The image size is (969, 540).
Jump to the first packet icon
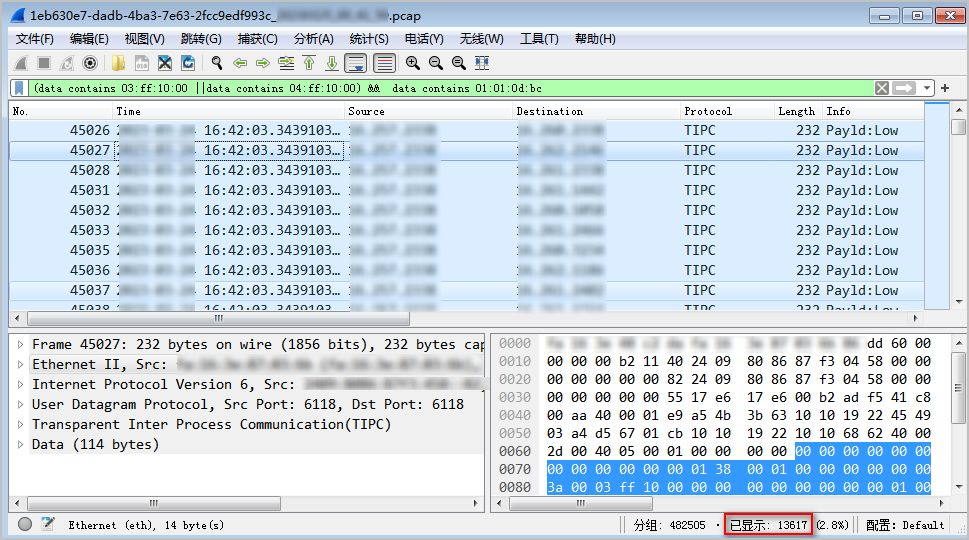[309, 63]
